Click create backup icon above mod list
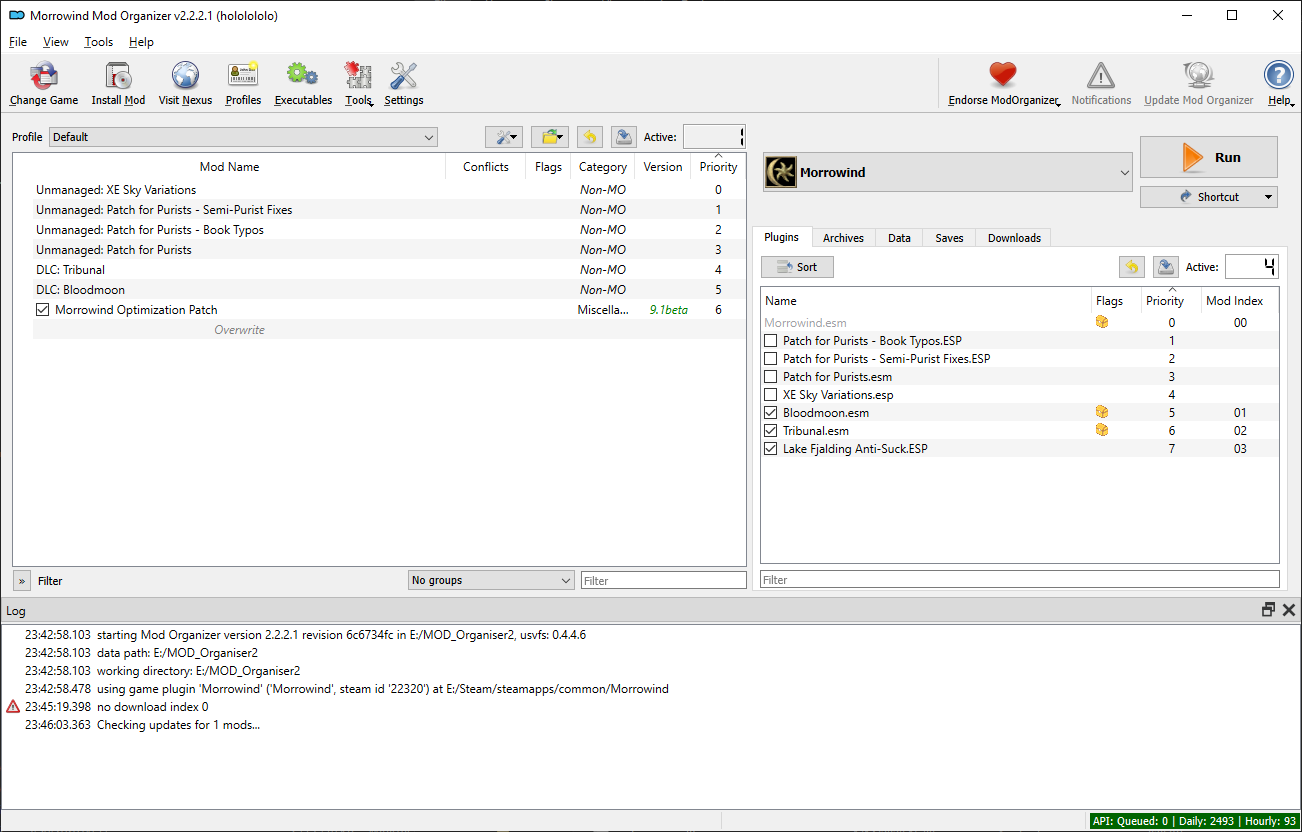This screenshot has width=1302, height=832. tap(623, 137)
